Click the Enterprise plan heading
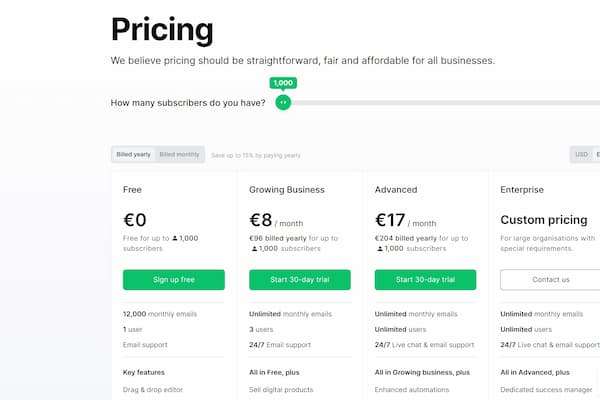The image size is (600, 400). tap(522, 189)
